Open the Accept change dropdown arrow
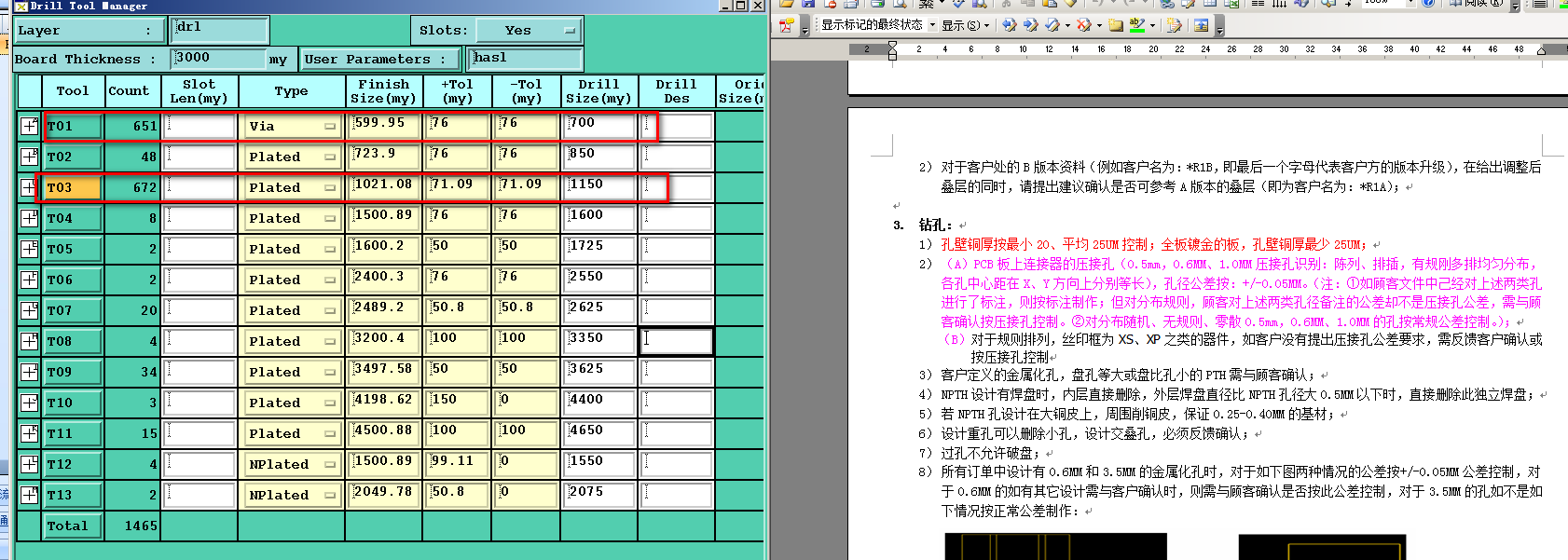 [1067, 25]
